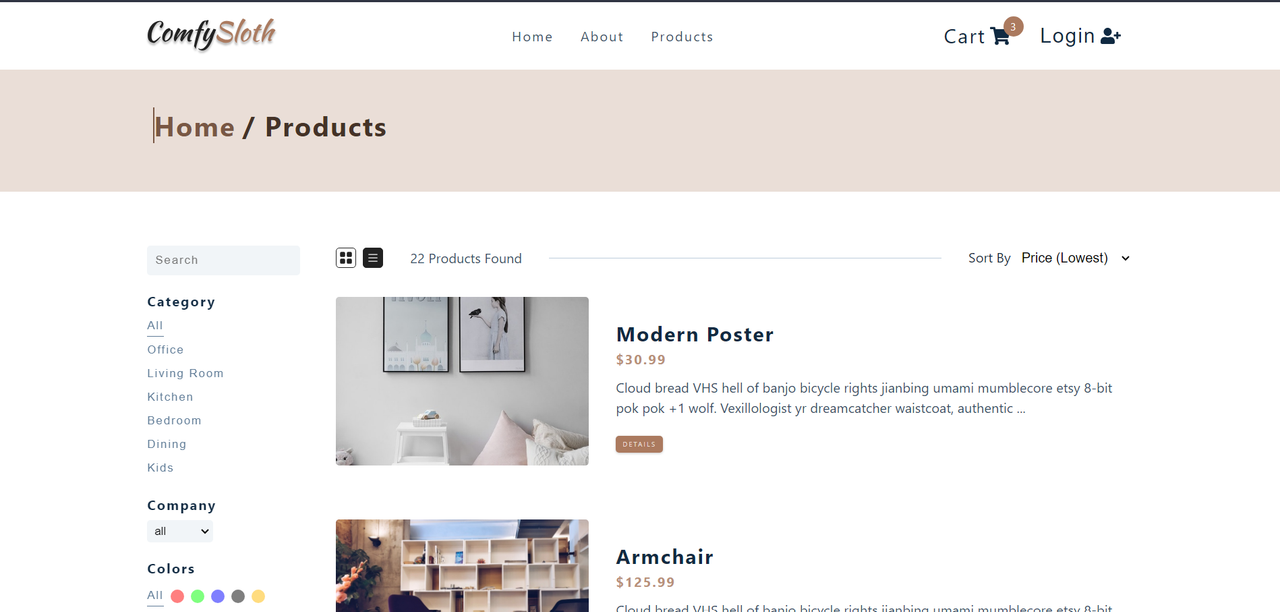Switch to grid view layout
The width and height of the screenshot is (1280, 612).
[x=346, y=258]
